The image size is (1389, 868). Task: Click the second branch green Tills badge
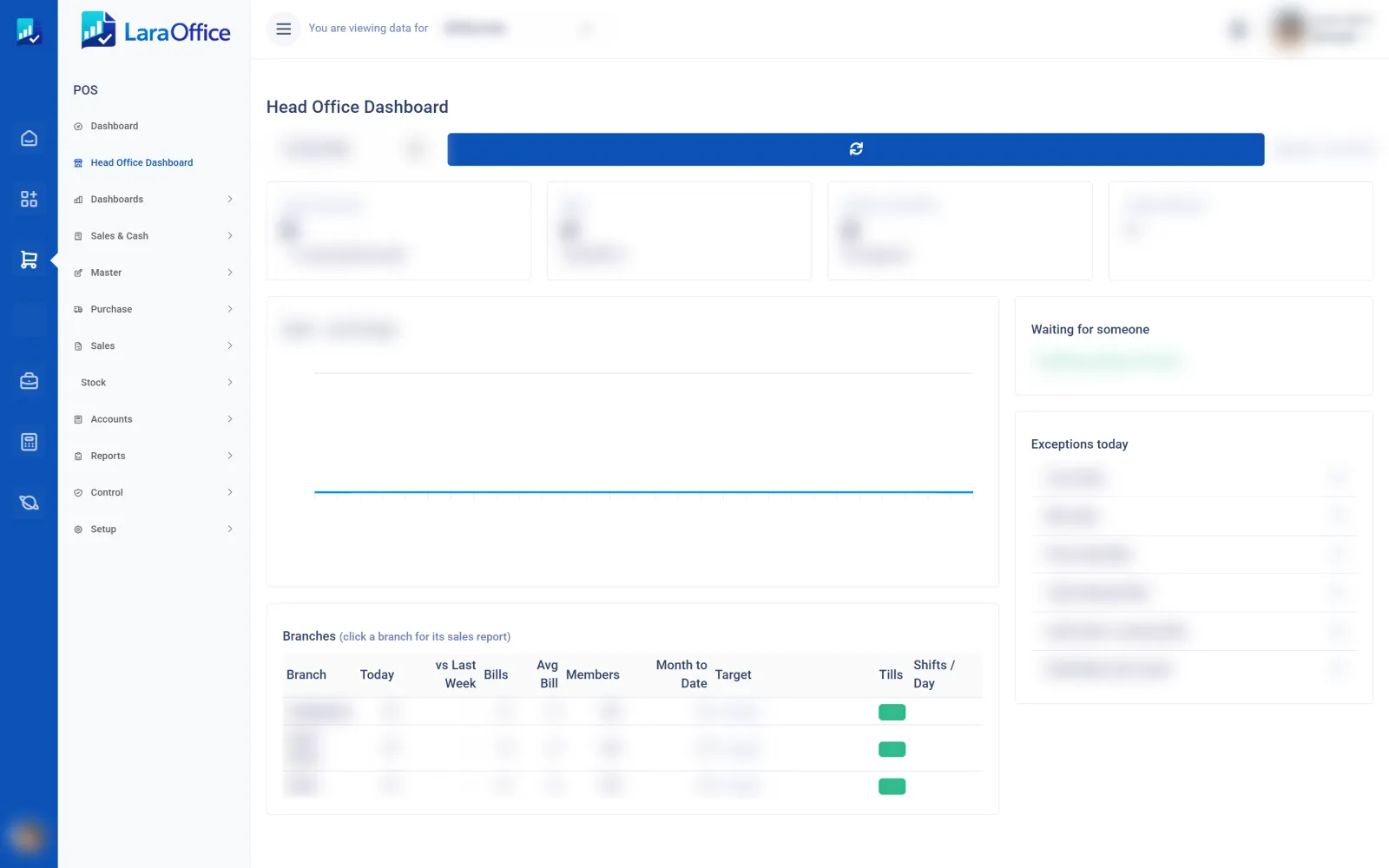tap(892, 750)
